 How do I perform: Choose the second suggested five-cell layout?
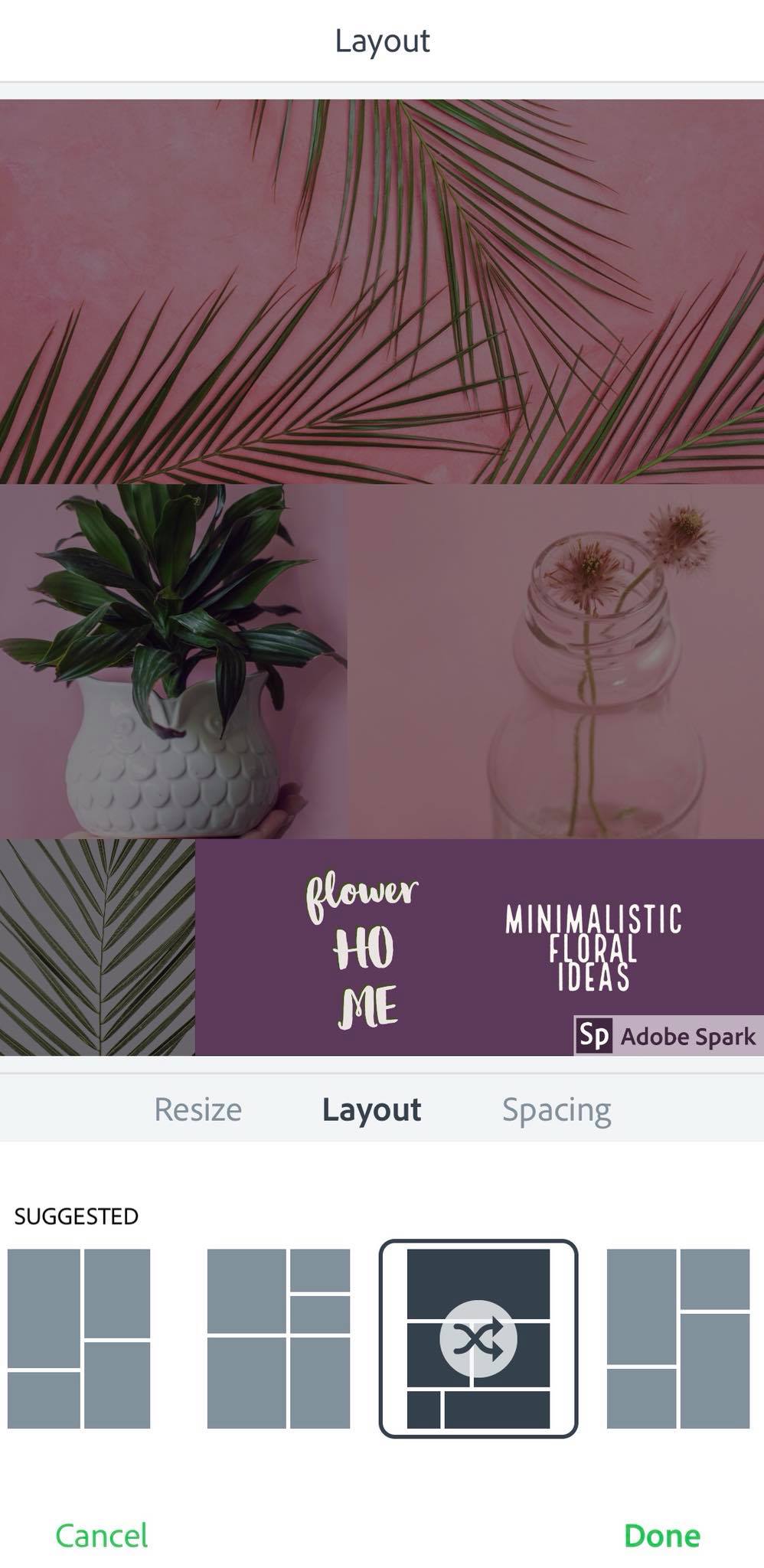[279, 1339]
